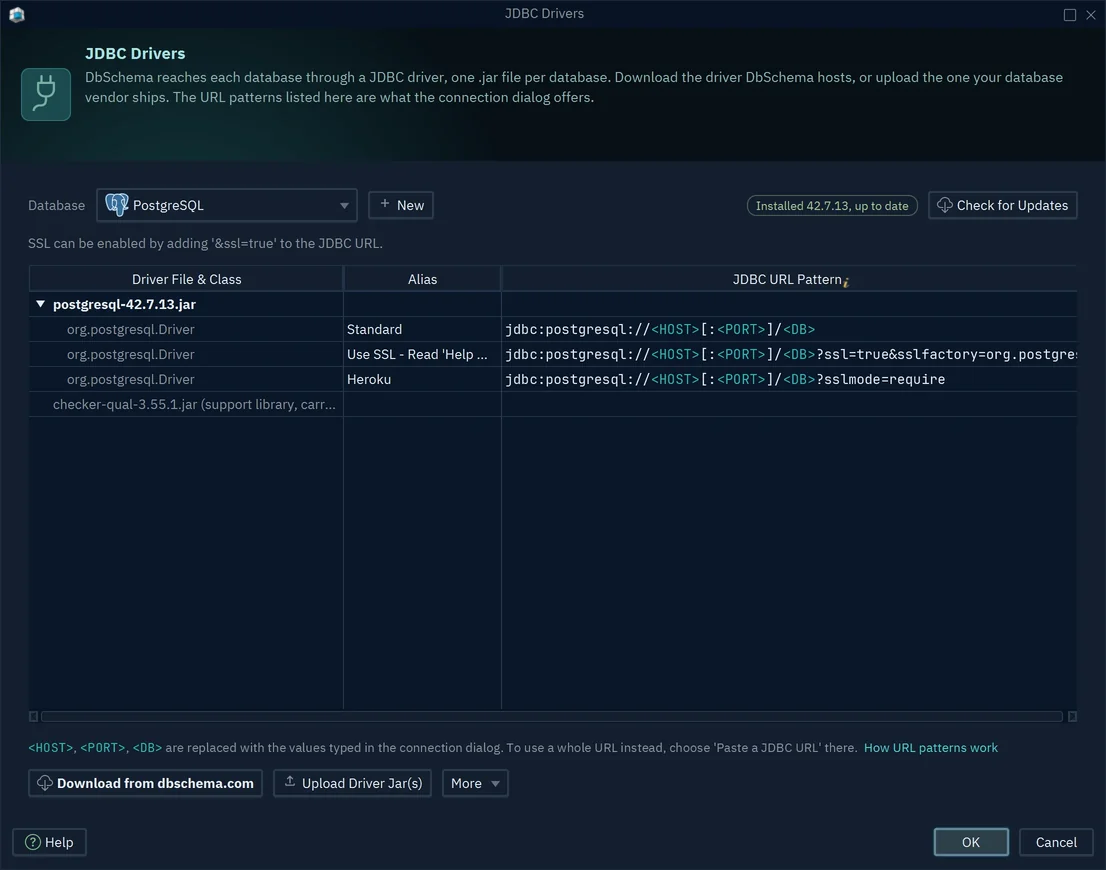Open the How URL patterns work link
Image resolution: width=1106 pixels, height=870 pixels.
[930, 747]
